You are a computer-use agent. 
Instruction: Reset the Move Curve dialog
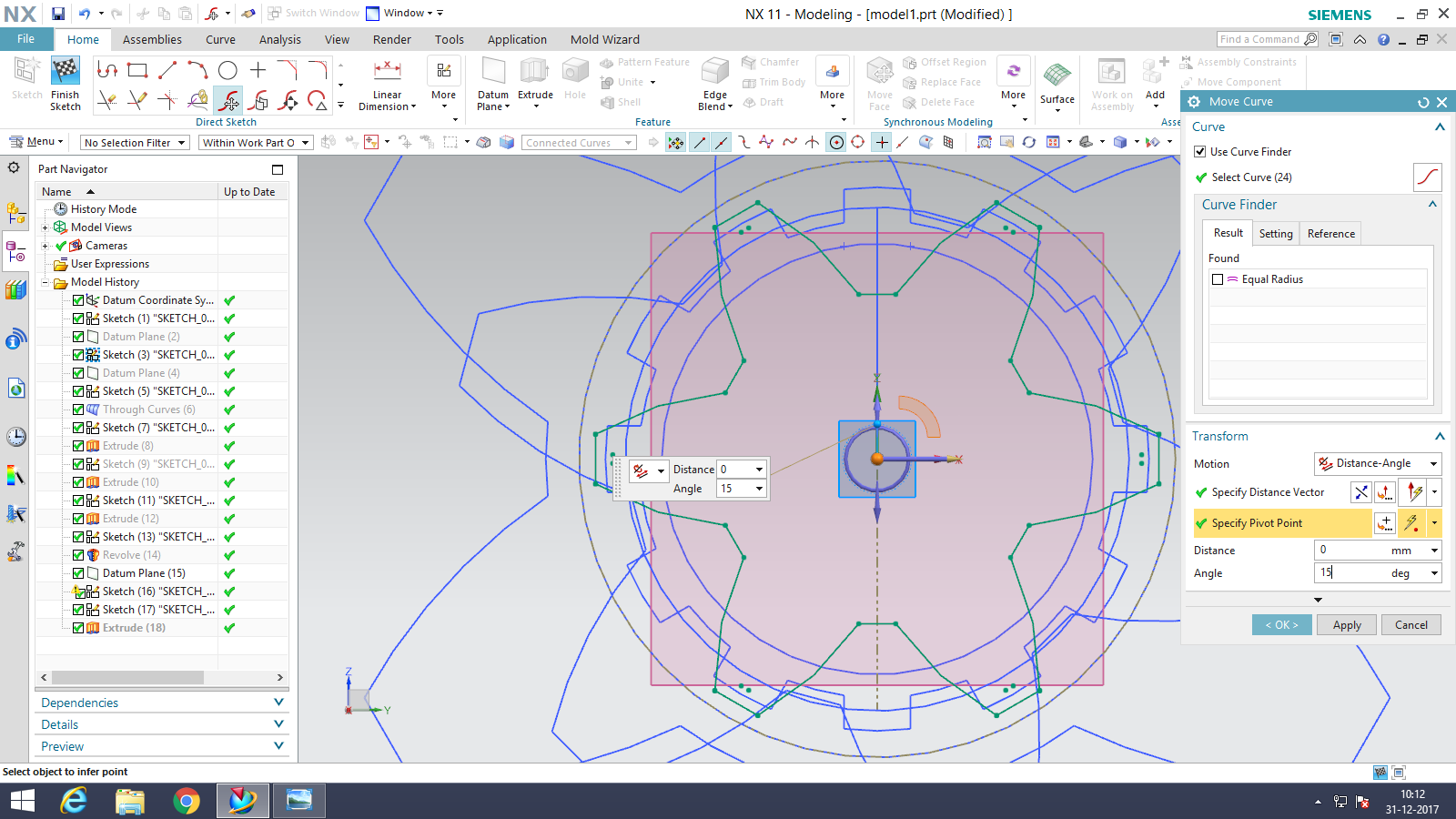(1424, 102)
